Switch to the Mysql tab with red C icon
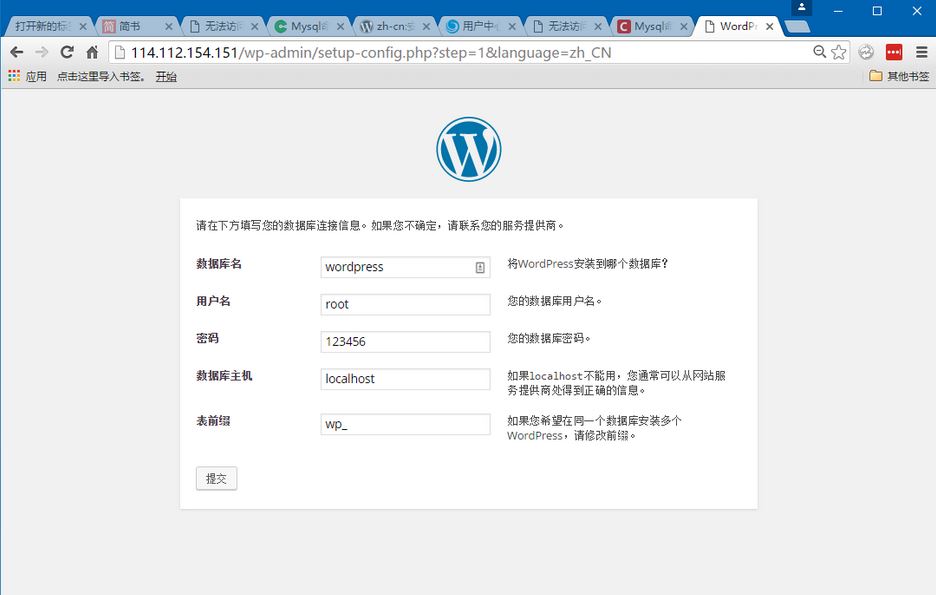Image resolution: width=936 pixels, height=595 pixels. [x=647, y=26]
